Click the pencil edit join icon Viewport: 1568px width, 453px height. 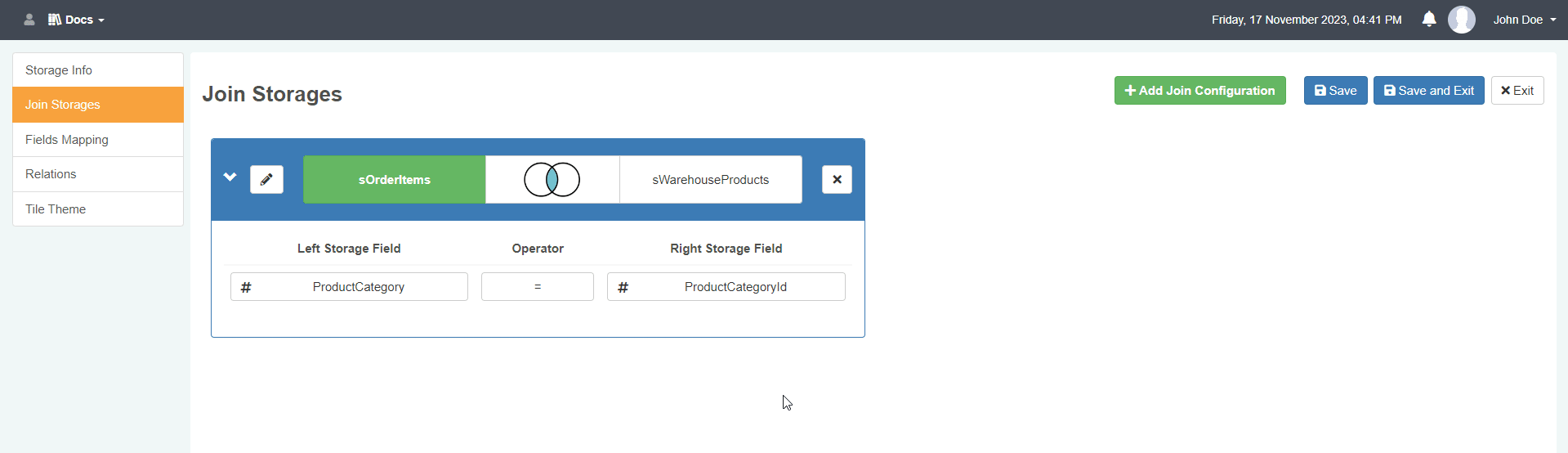[266, 180]
